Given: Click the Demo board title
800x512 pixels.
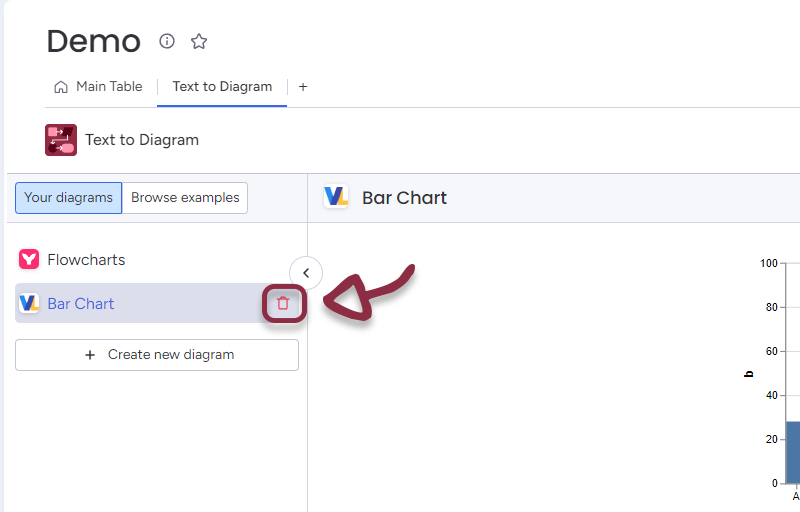Looking at the screenshot, I should click(93, 41).
